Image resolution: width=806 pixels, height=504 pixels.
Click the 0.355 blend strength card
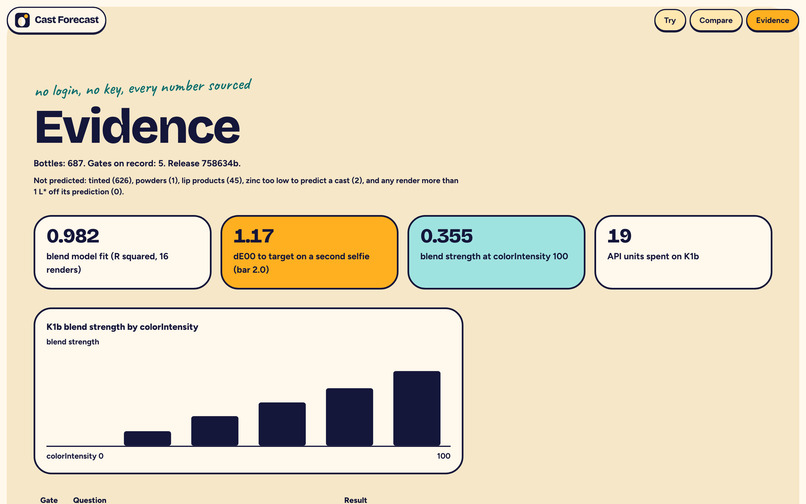[x=496, y=252]
